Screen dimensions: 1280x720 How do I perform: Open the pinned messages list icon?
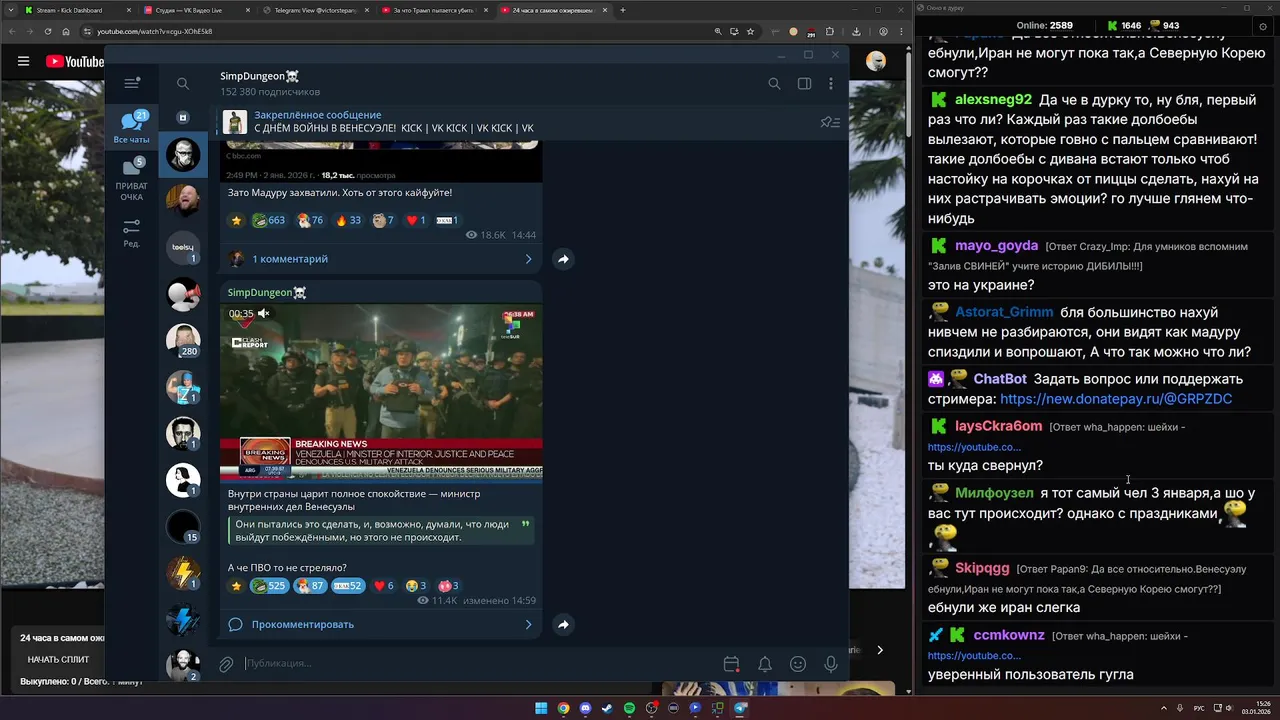click(830, 122)
